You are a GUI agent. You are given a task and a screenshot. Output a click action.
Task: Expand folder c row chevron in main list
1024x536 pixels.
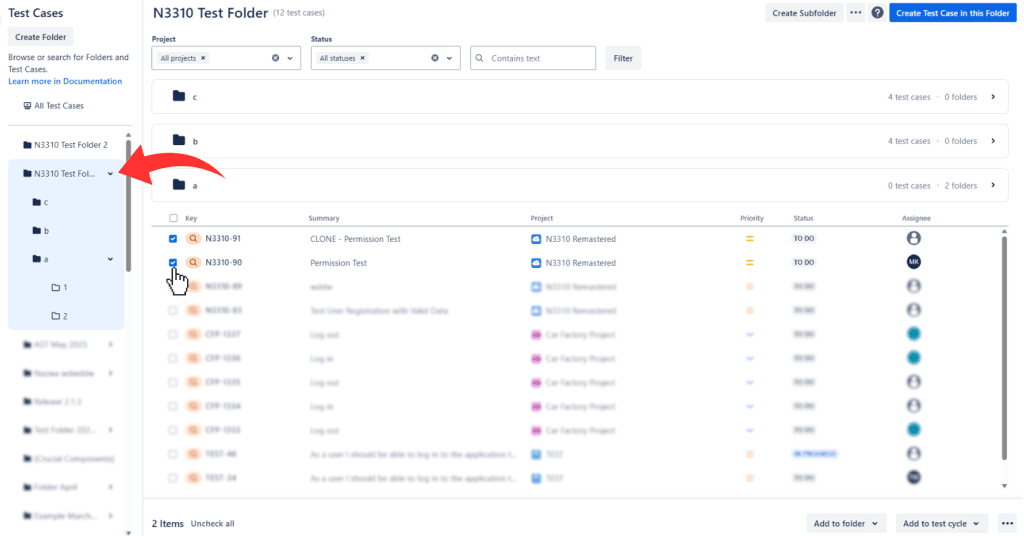993,97
